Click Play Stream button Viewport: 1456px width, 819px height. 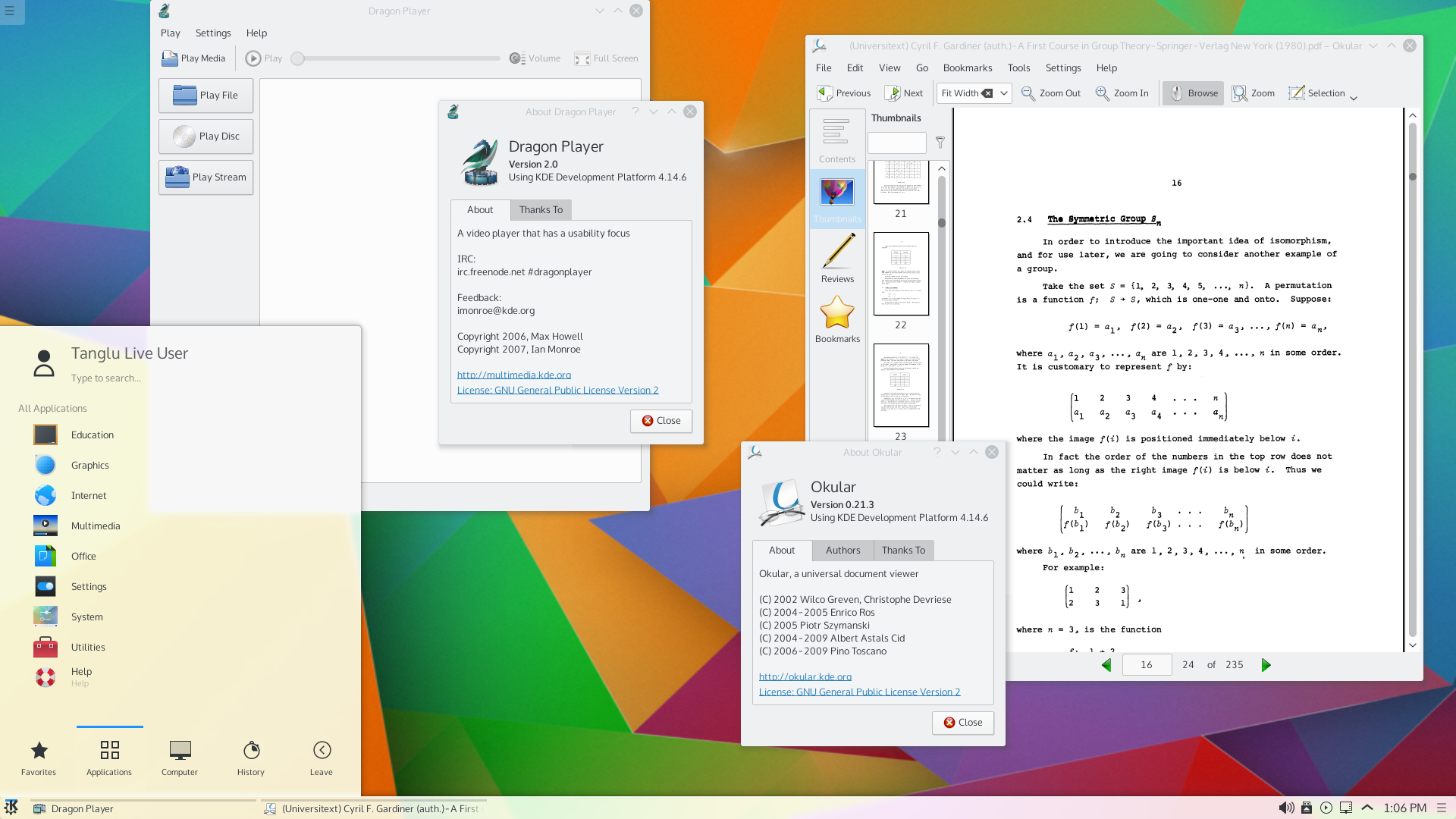point(206,177)
